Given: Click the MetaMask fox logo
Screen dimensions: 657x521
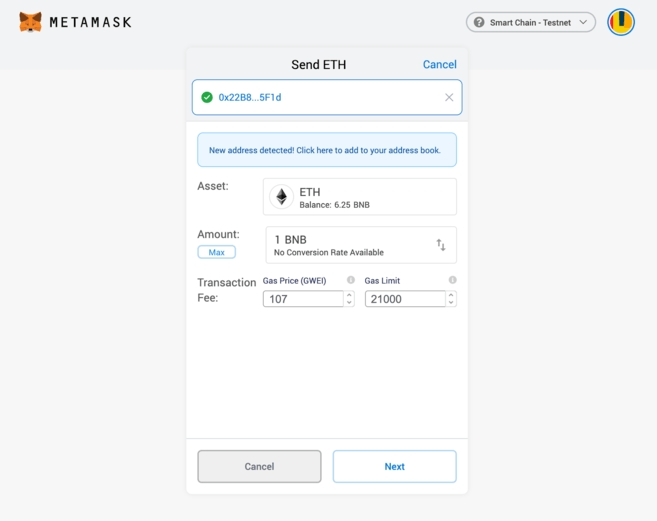Looking at the screenshot, I should [x=31, y=21].
